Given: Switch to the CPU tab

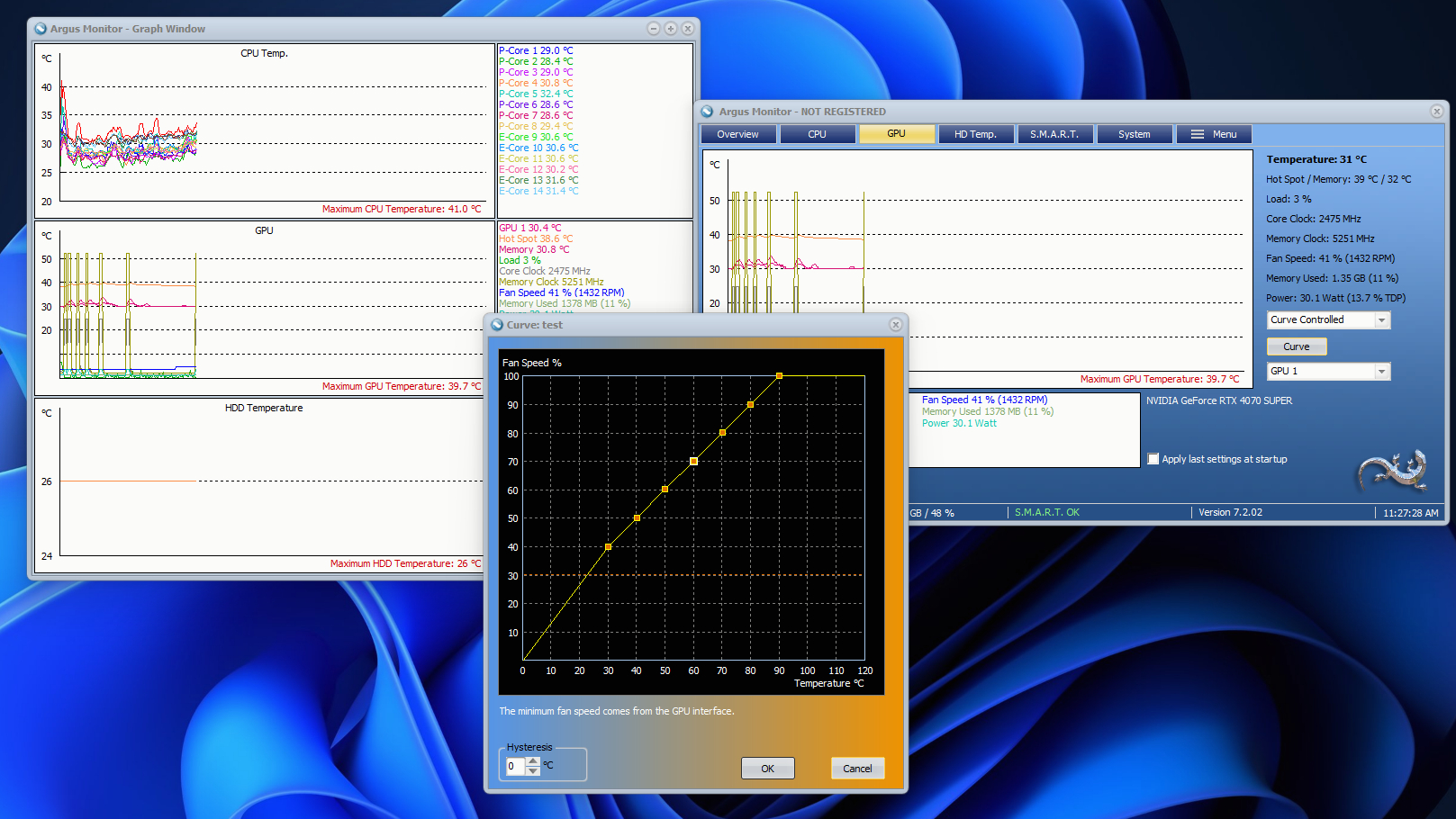Looking at the screenshot, I should (817, 134).
